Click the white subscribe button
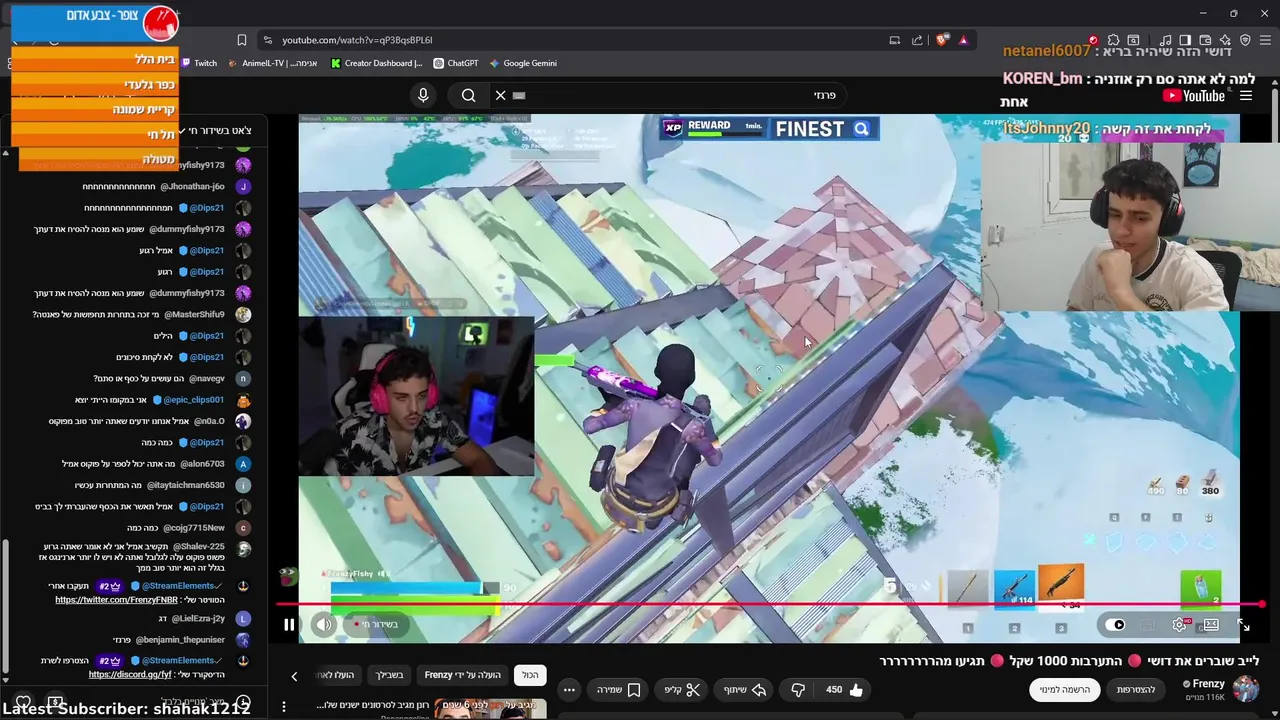This screenshot has height=720, width=1280. pyautogui.click(x=1064, y=690)
